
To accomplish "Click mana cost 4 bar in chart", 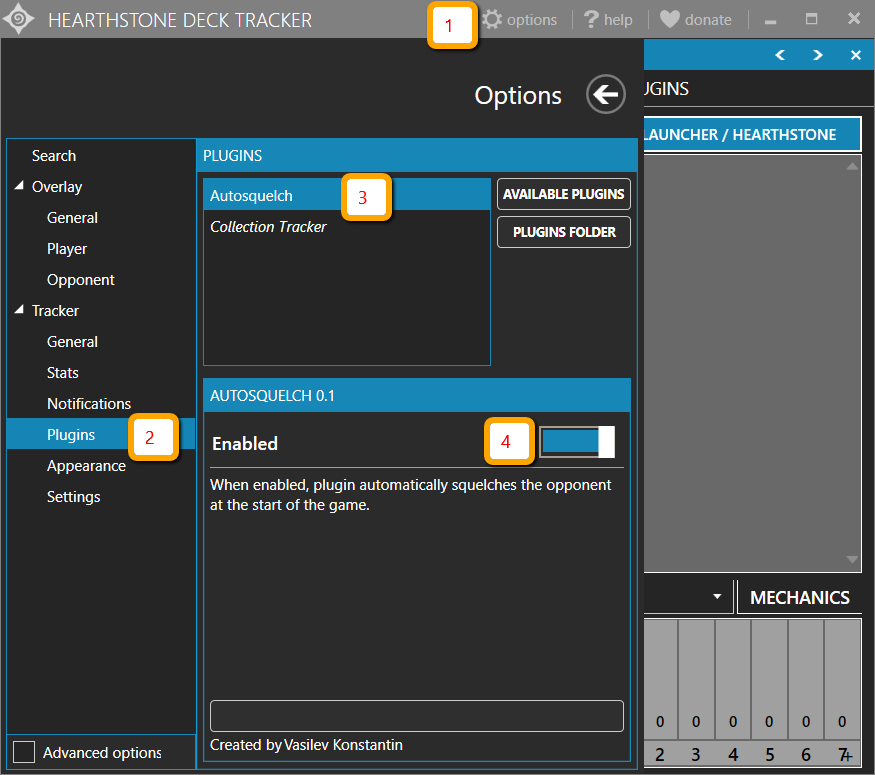I will [x=733, y=680].
